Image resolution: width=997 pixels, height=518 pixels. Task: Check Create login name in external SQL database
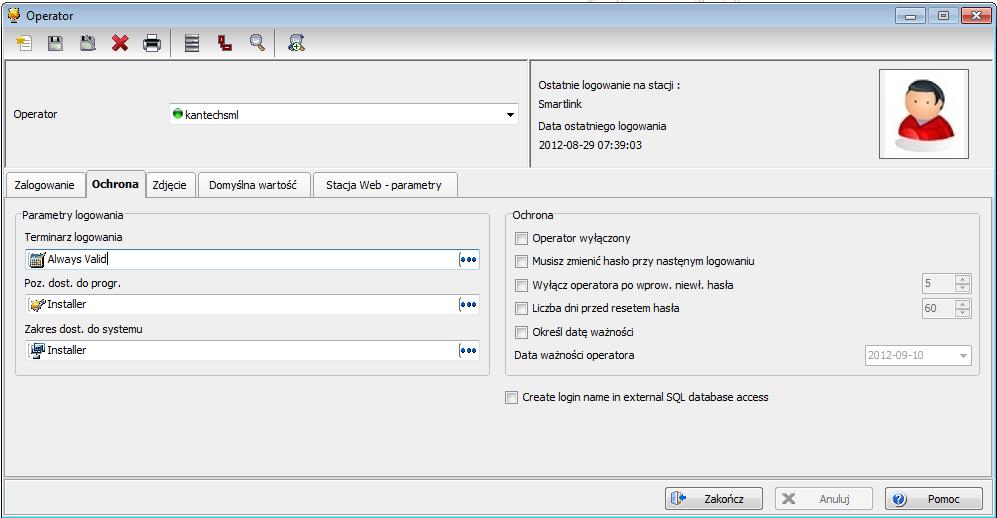click(x=511, y=397)
